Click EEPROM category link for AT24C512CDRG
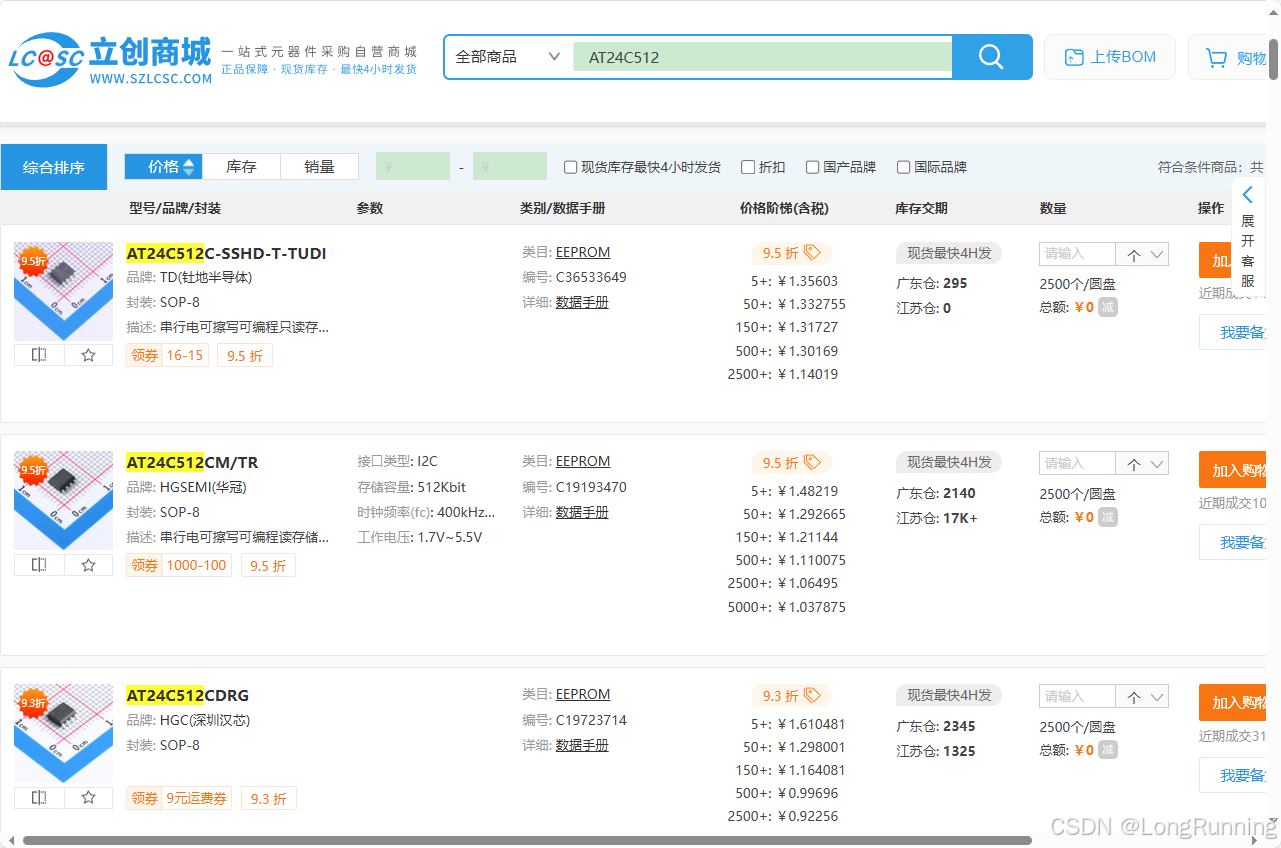The height and width of the screenshot is (848, 1281). 583,694
